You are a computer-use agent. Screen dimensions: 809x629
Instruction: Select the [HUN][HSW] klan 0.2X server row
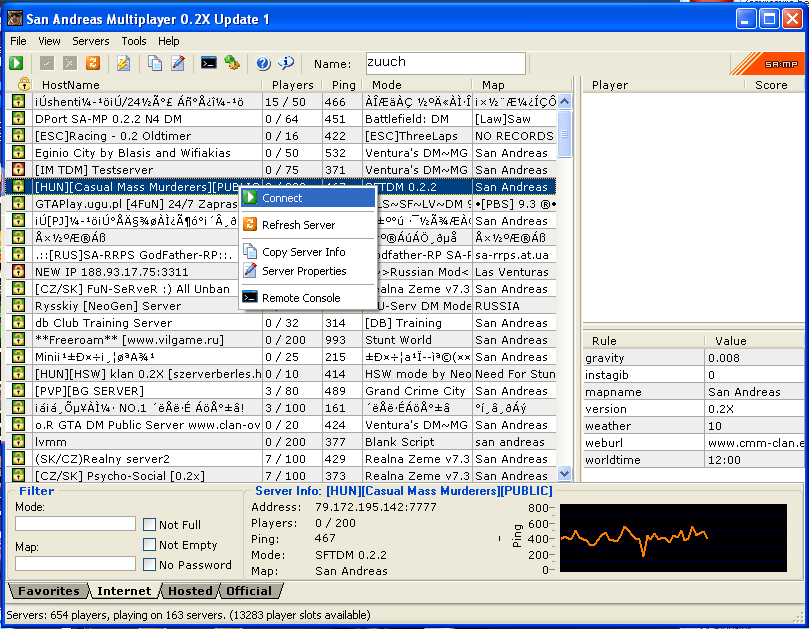tap(281, 374)
